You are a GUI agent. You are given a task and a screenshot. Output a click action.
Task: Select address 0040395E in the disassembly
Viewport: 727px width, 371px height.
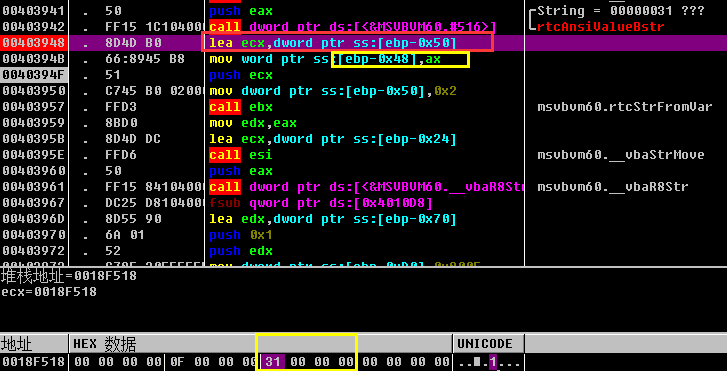pos(33,155)
